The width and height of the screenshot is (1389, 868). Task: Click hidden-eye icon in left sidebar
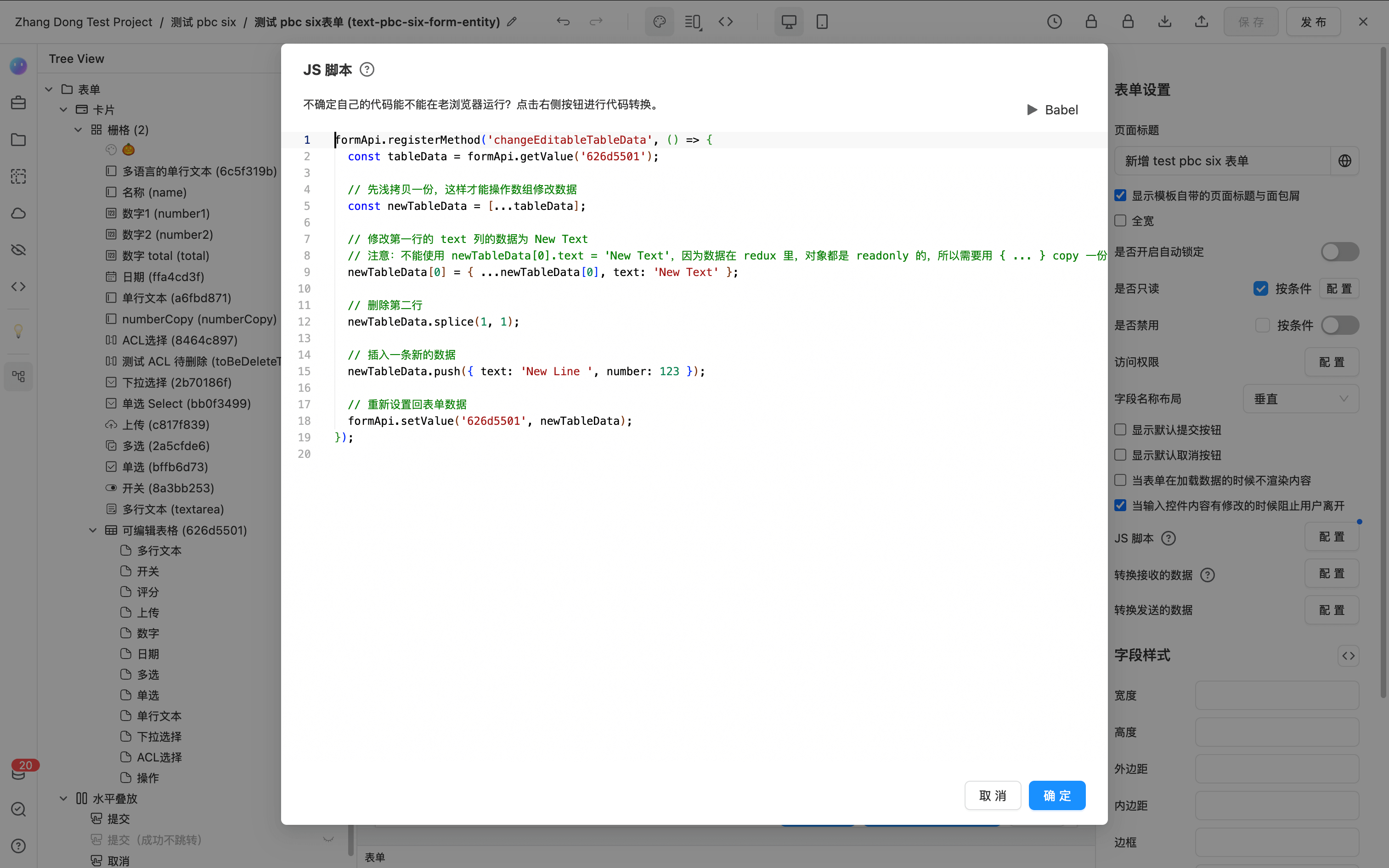18,250
